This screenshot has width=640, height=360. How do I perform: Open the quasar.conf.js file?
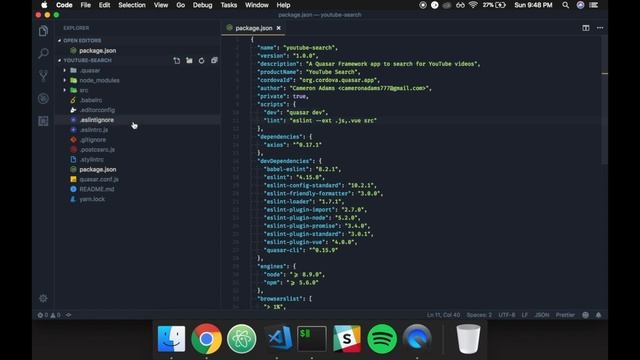click(99, 179)
